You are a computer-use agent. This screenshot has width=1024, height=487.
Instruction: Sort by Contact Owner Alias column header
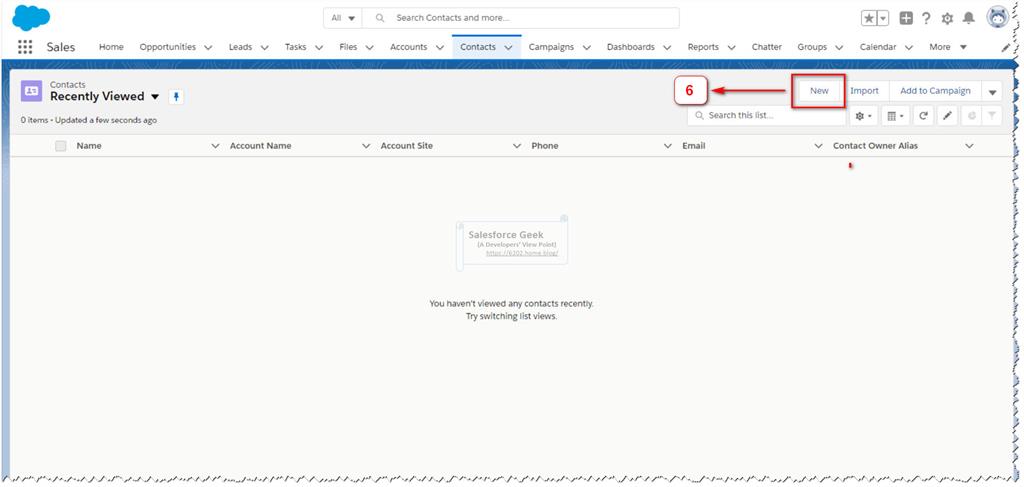[875, 146]
